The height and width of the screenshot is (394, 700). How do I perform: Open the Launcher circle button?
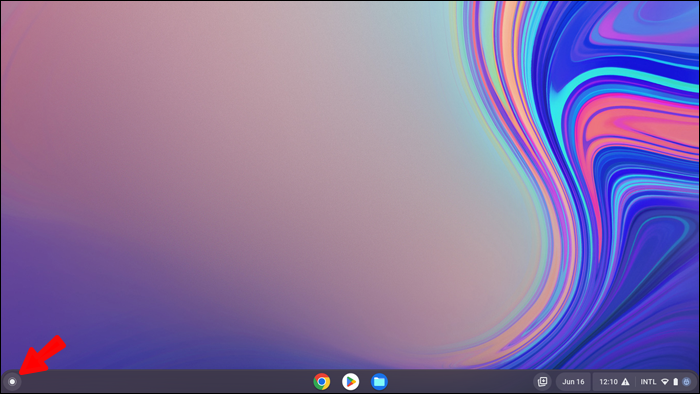tap(12, 382)
